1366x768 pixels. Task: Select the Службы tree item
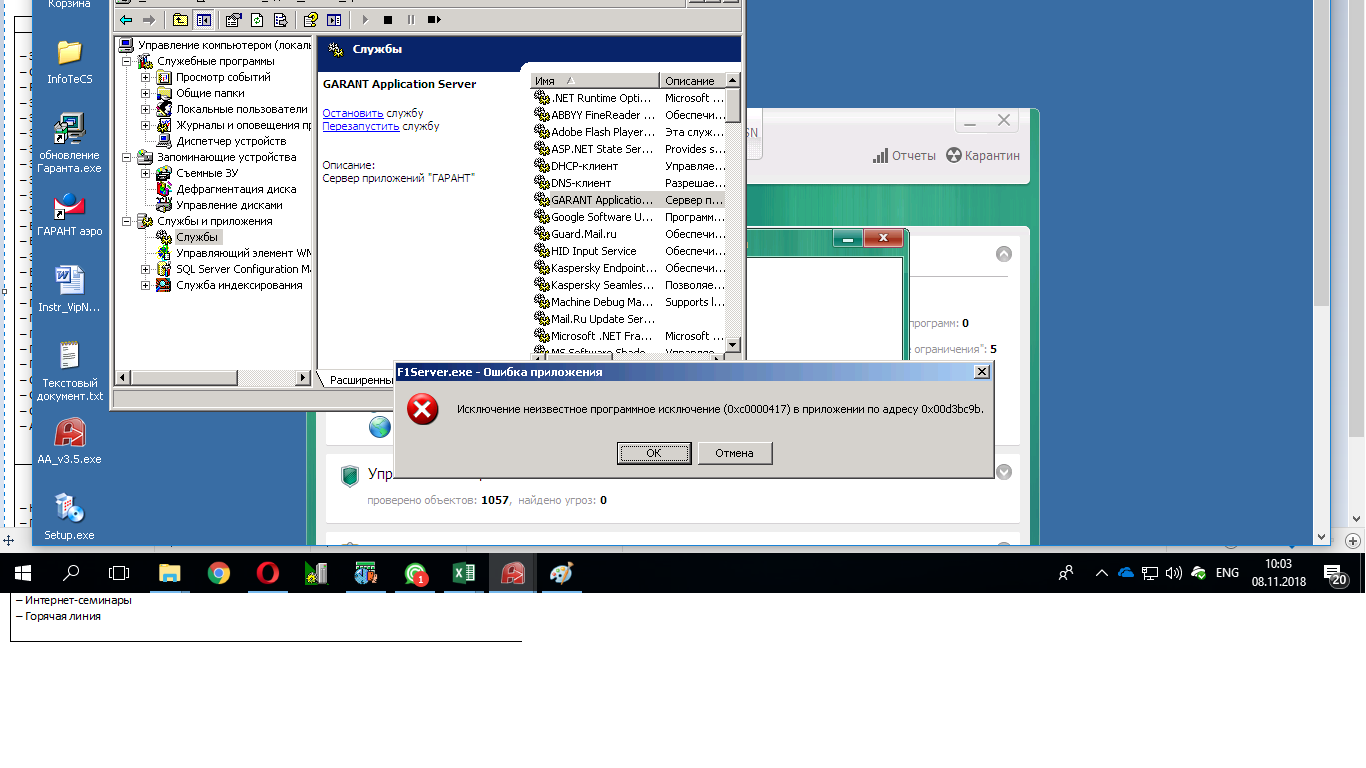(x=197, y=237)
